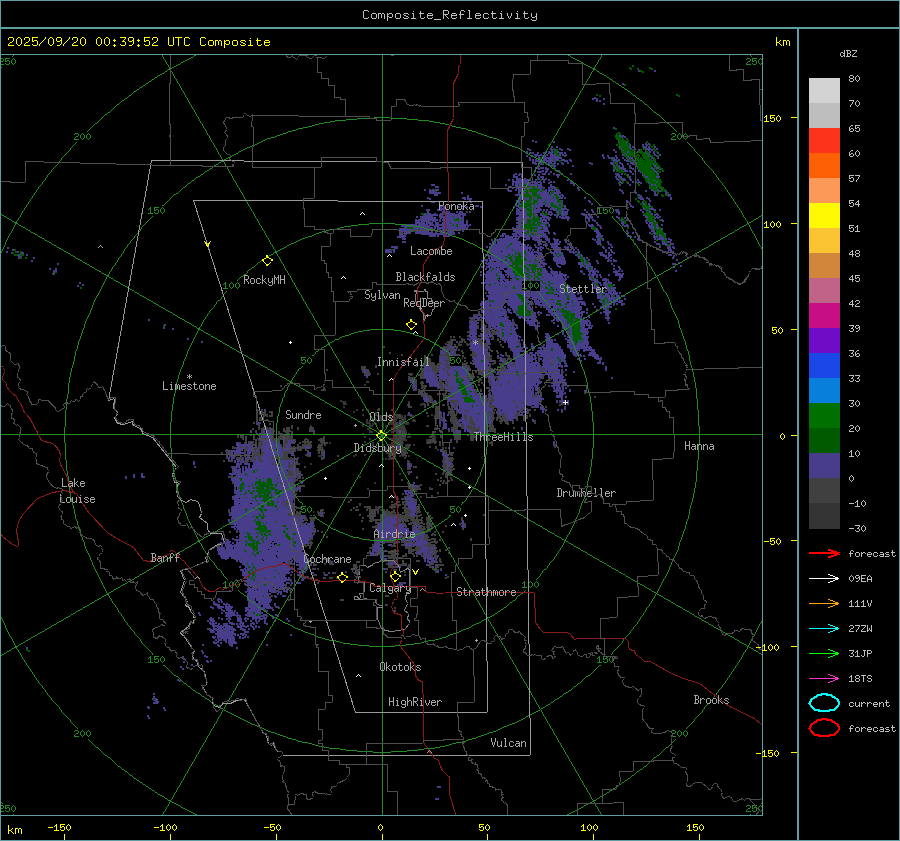The image size is (900, 841).
Task: Click the Lake Louise map label
Action: [78, 491]
